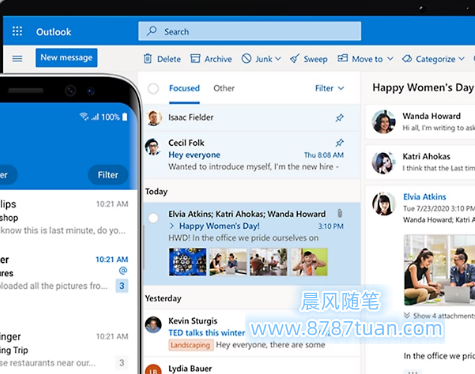Click the Elvia Atkins sender name in reading pane
Screen dimensions: 475x374
coord(424,197)
